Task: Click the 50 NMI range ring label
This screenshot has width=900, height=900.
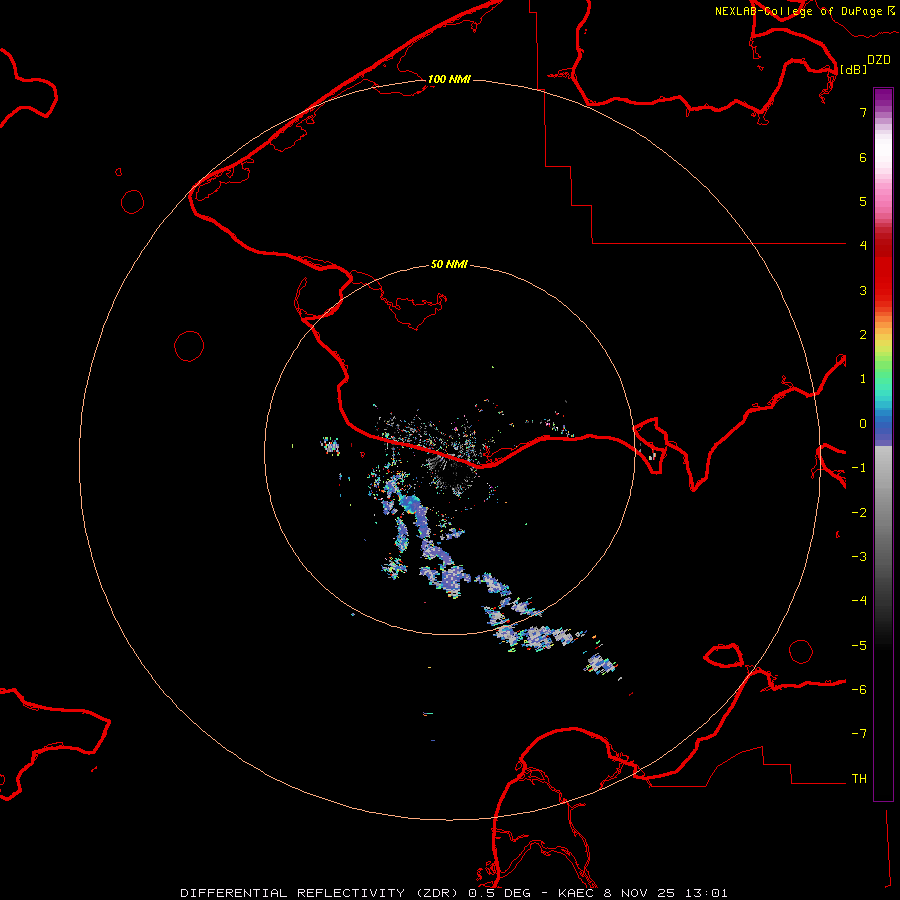Action: pos(449,265)
